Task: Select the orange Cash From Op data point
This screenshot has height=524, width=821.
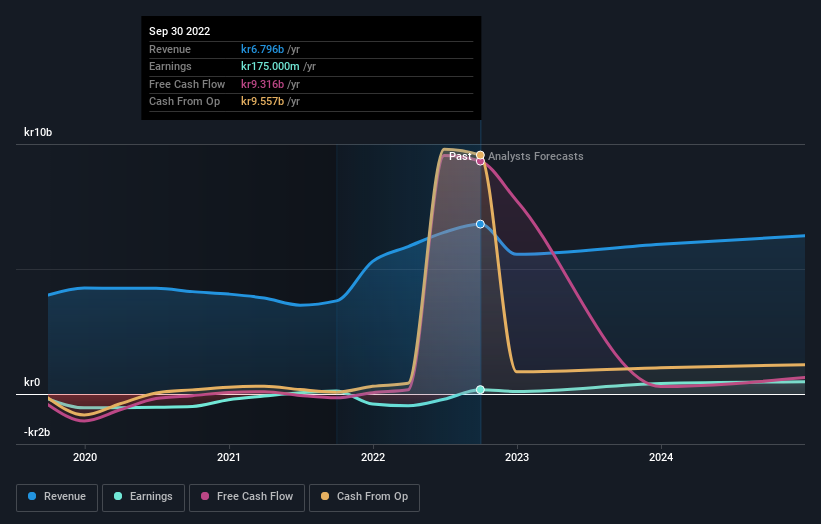Action: [480, 155]
